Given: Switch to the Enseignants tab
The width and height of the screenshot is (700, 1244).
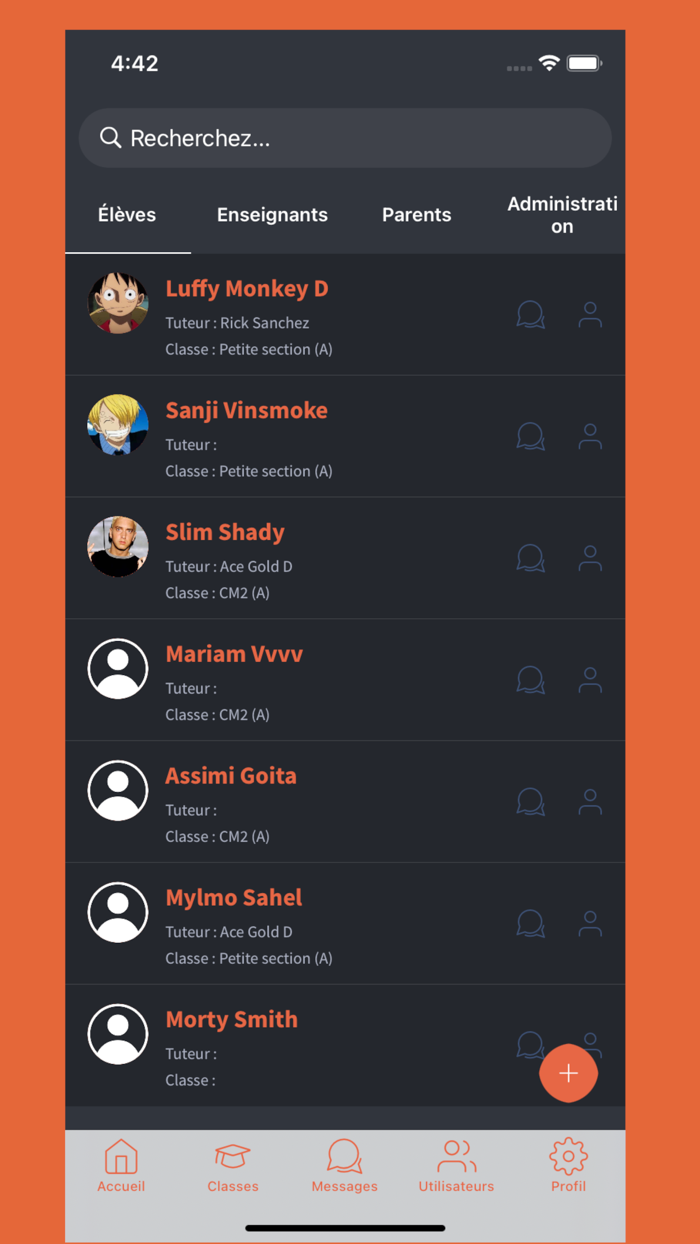Looking at the screenshot, I should pos(272,215).
